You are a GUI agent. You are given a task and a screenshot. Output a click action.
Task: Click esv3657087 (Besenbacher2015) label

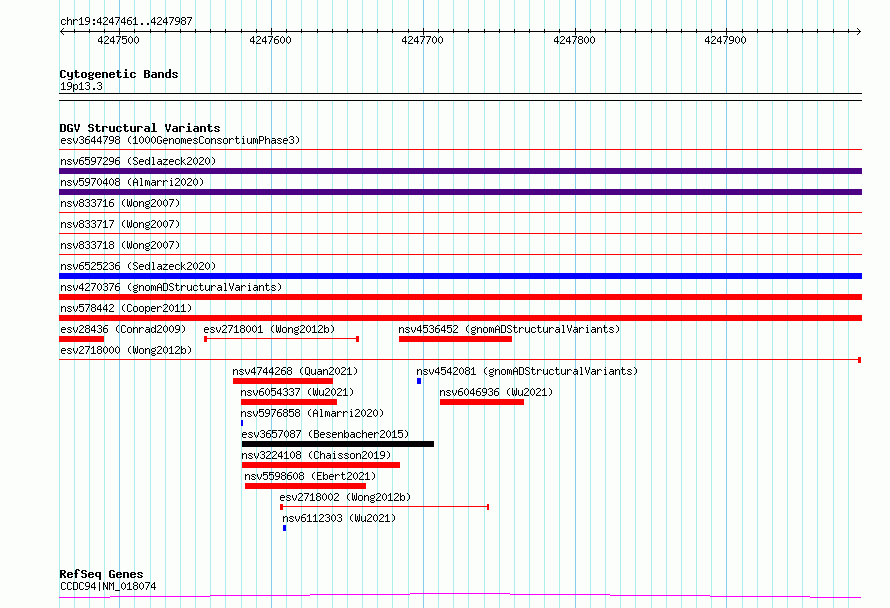coord(325,434)
